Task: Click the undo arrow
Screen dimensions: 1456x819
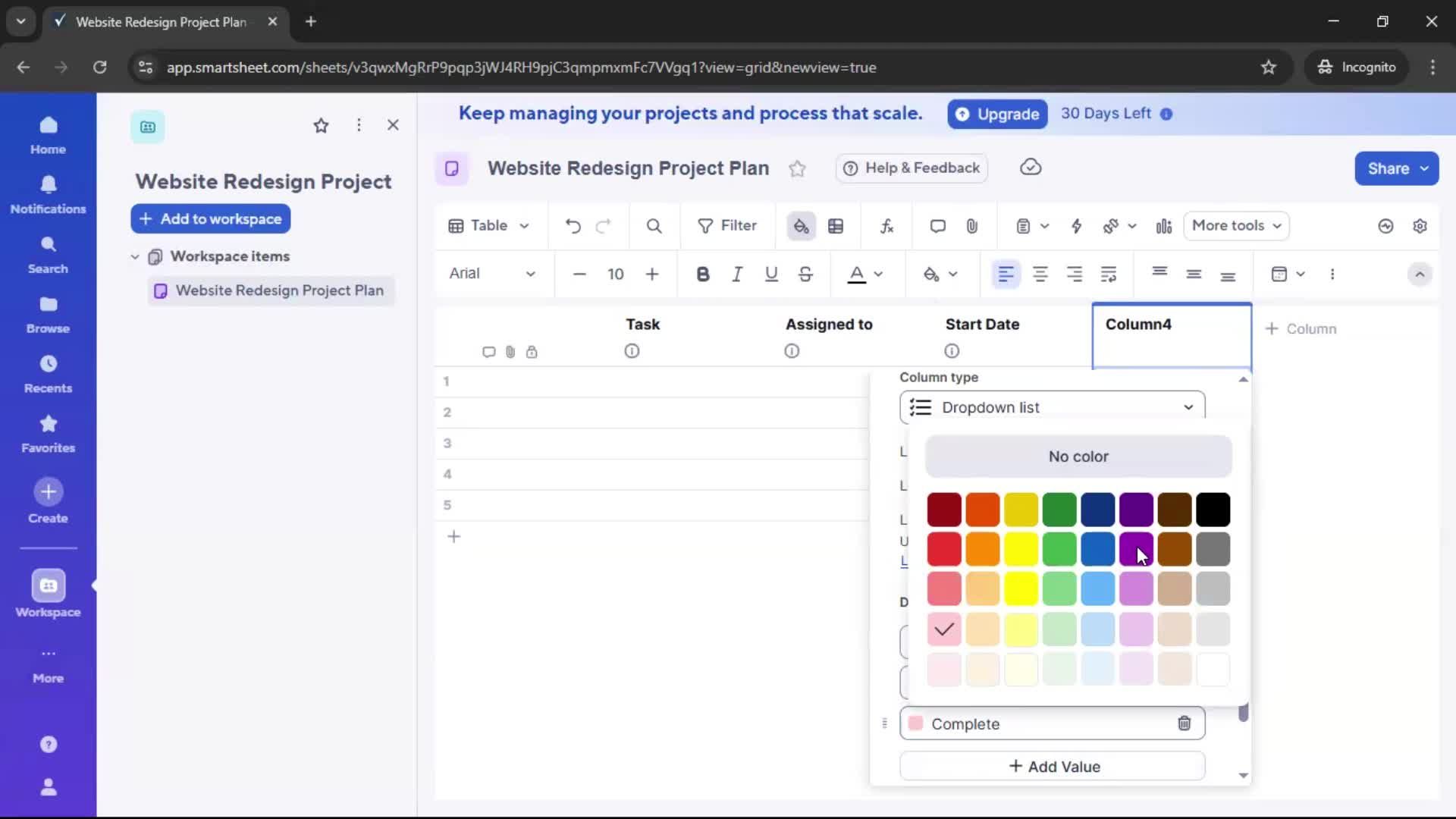Action: 573,225
